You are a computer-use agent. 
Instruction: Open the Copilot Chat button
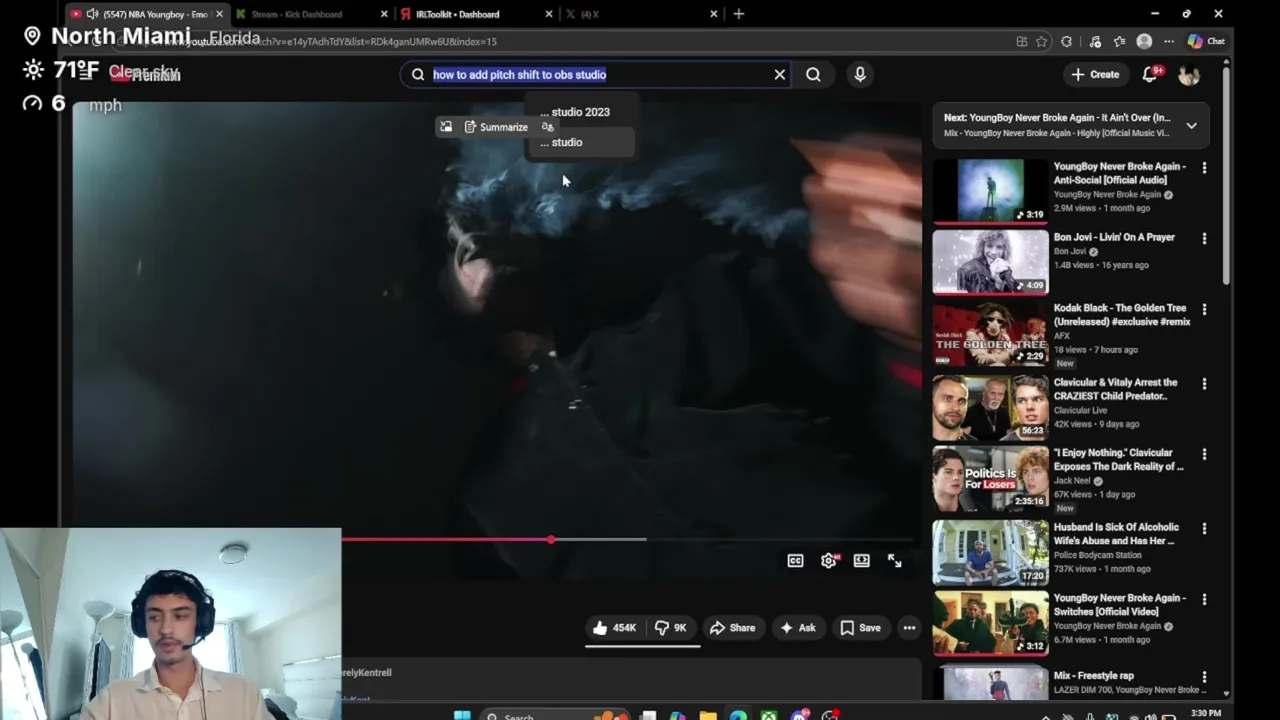(1206, 42)
